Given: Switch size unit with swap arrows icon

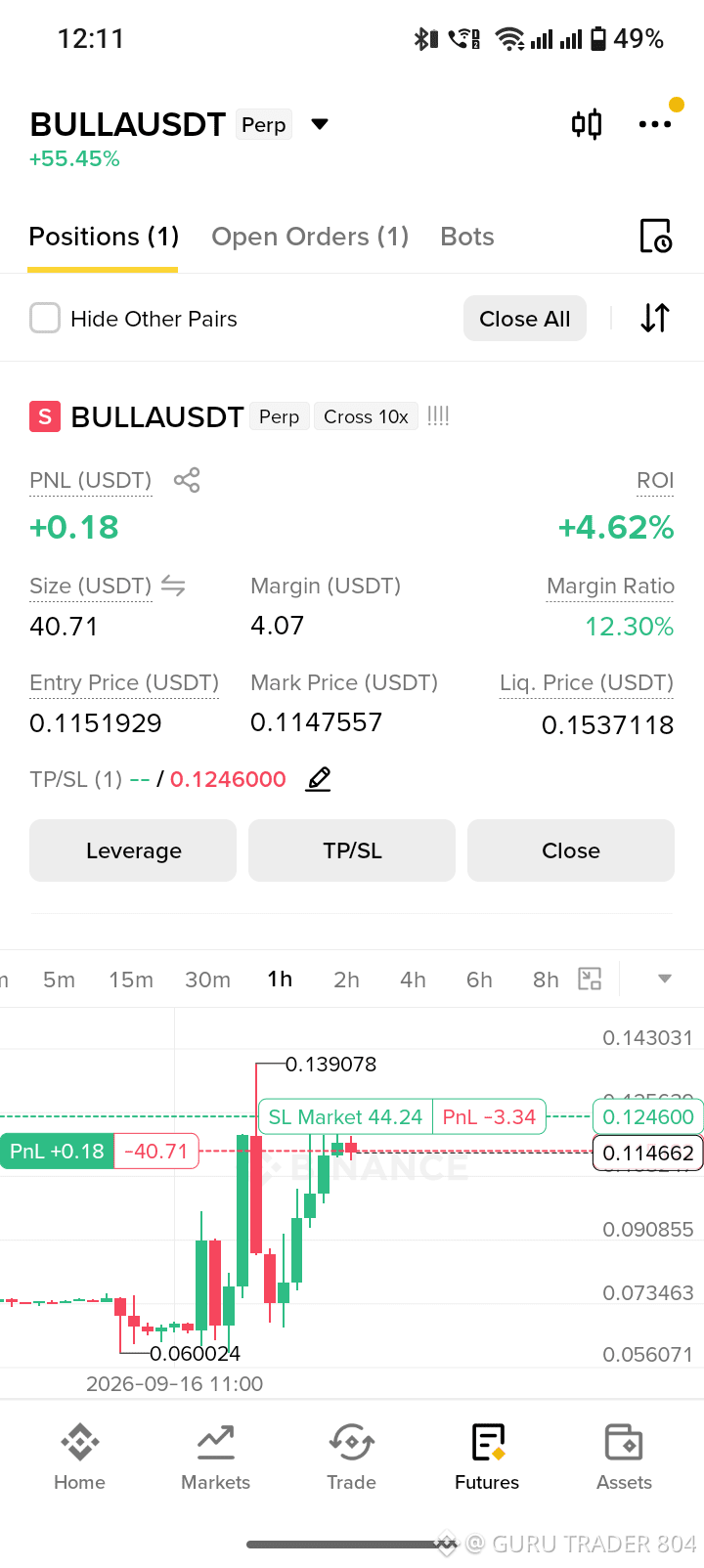Looking at the screenshot, I should (x=173, y=586).
